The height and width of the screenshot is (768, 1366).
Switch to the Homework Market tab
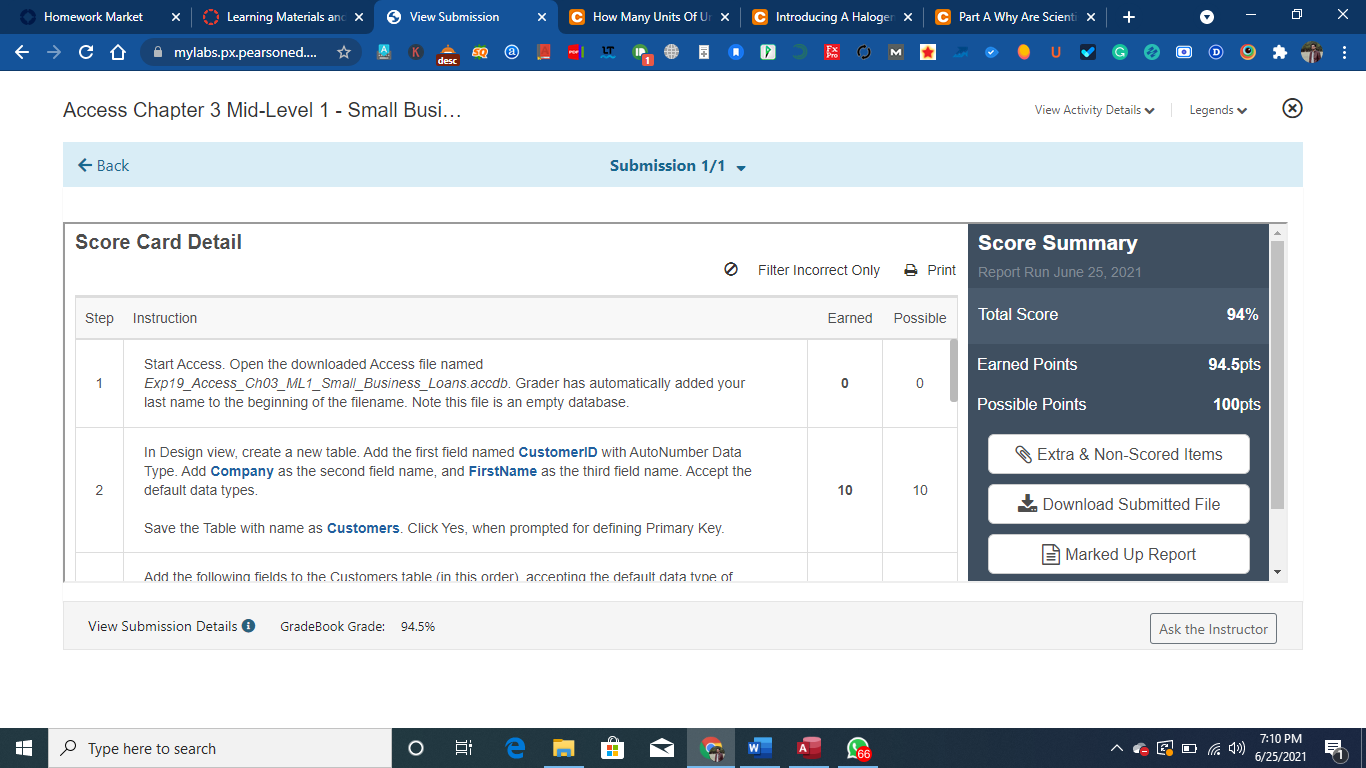[x=96, y=17]
